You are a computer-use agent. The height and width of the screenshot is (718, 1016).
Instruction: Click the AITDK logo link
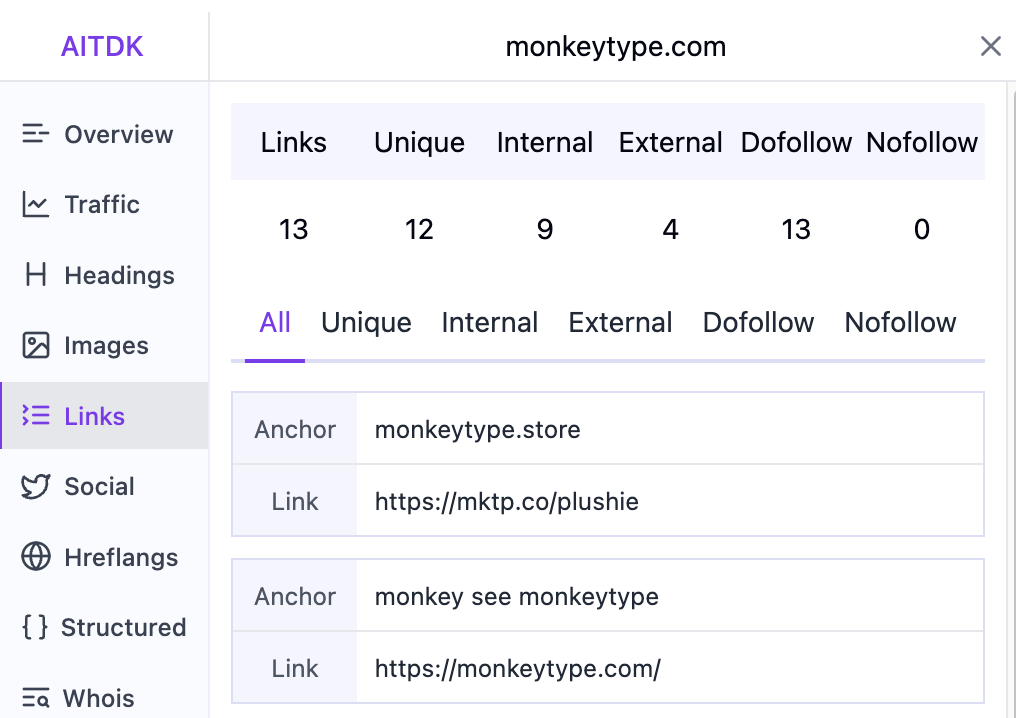pyautogui.click(x=102, y=47)
